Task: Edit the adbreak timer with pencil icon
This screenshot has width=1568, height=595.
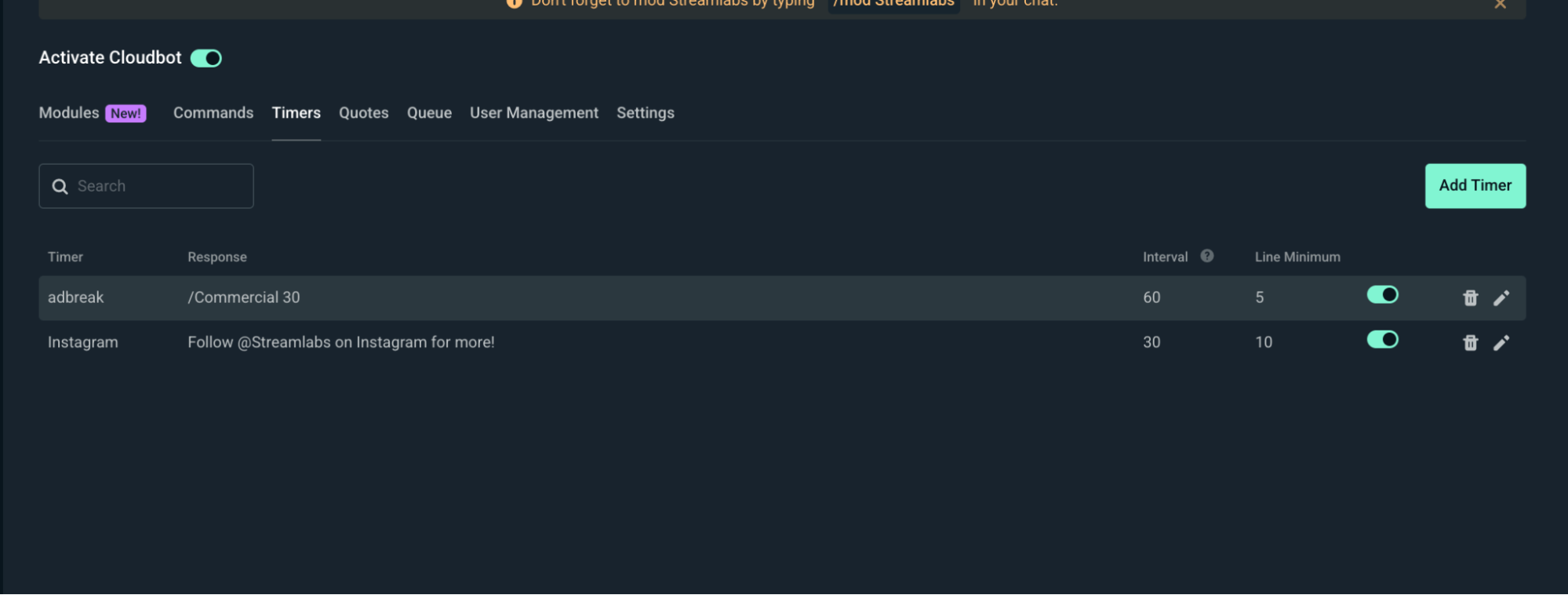Action: coord(1501,297)
